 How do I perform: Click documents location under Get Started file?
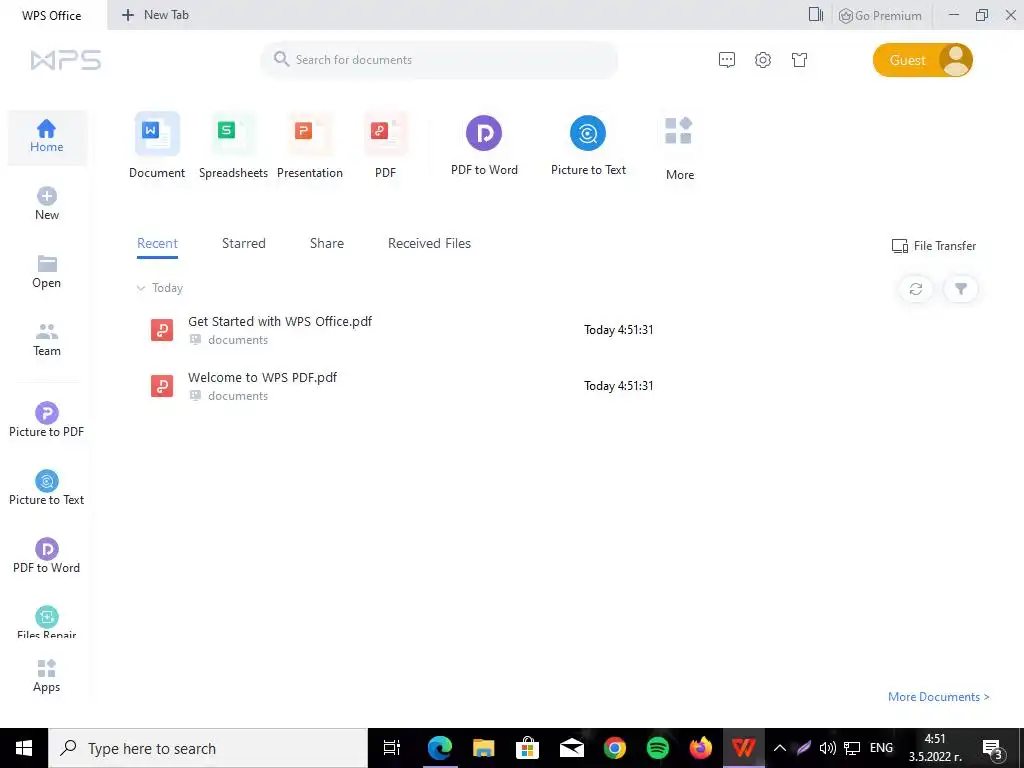[238, 340]
